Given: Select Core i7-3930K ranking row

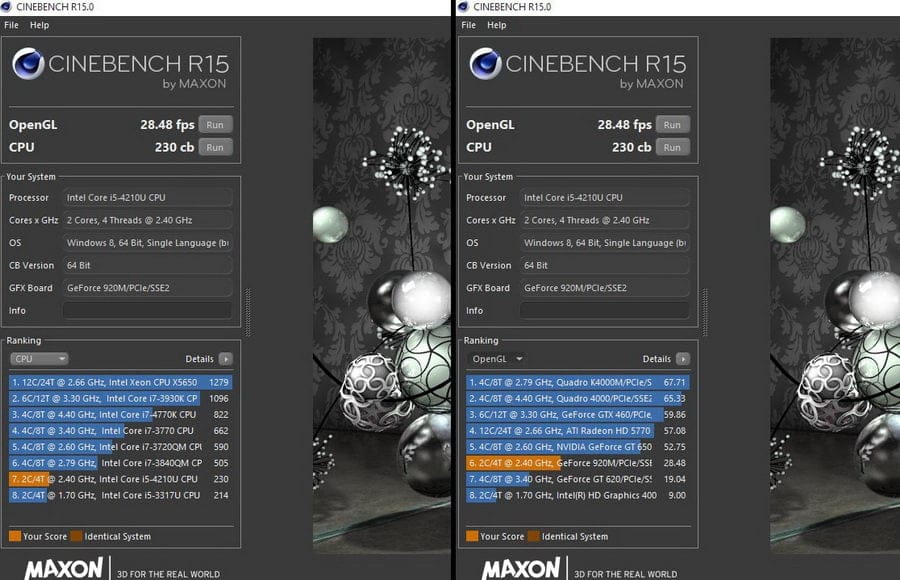Looking at the screenshot, I should [121, 399].
